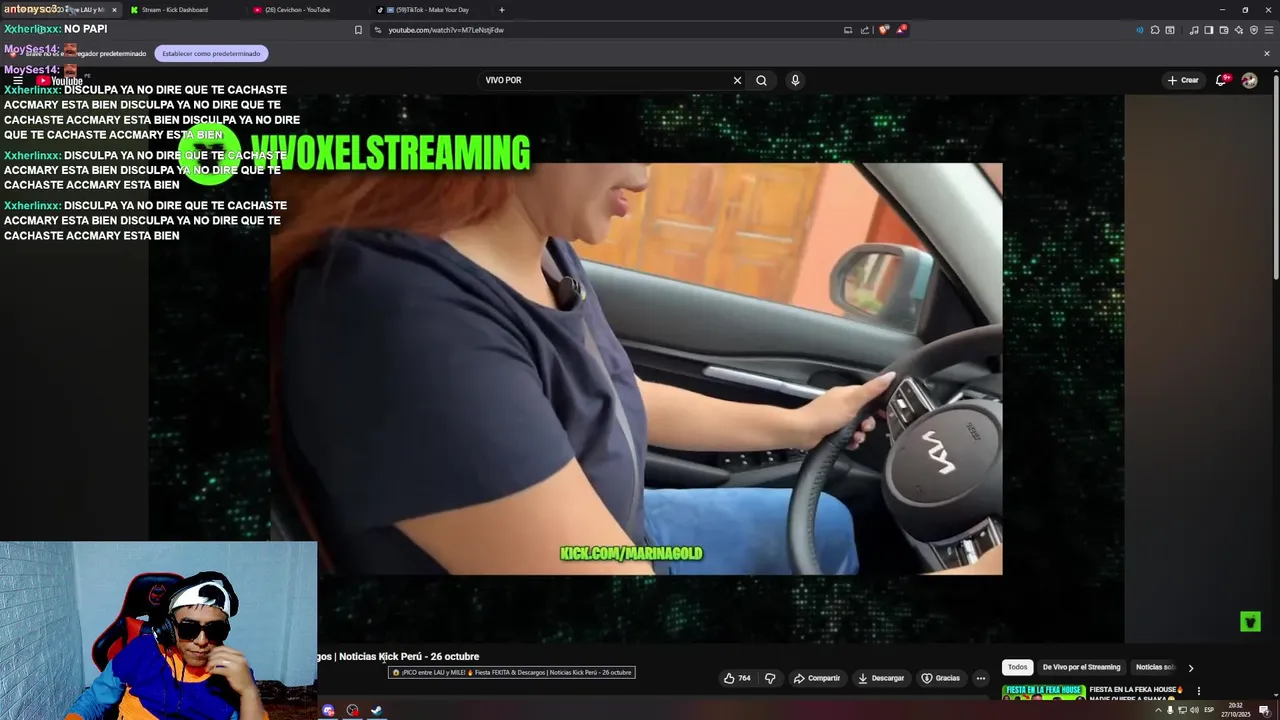Click taskbar microphone tray icon

pos(1170,710)
